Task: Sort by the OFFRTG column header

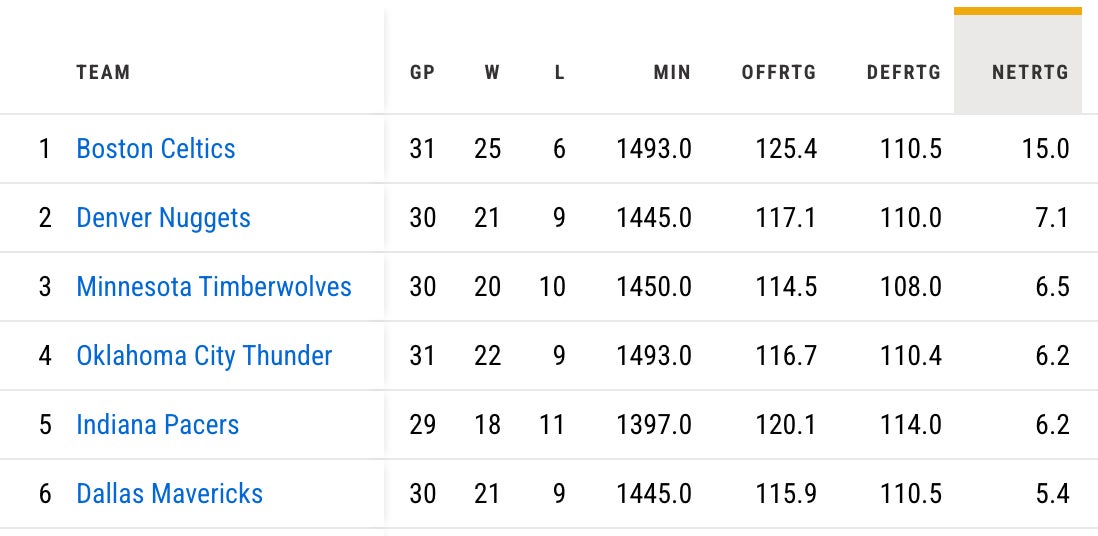Action: pos(778,72)
